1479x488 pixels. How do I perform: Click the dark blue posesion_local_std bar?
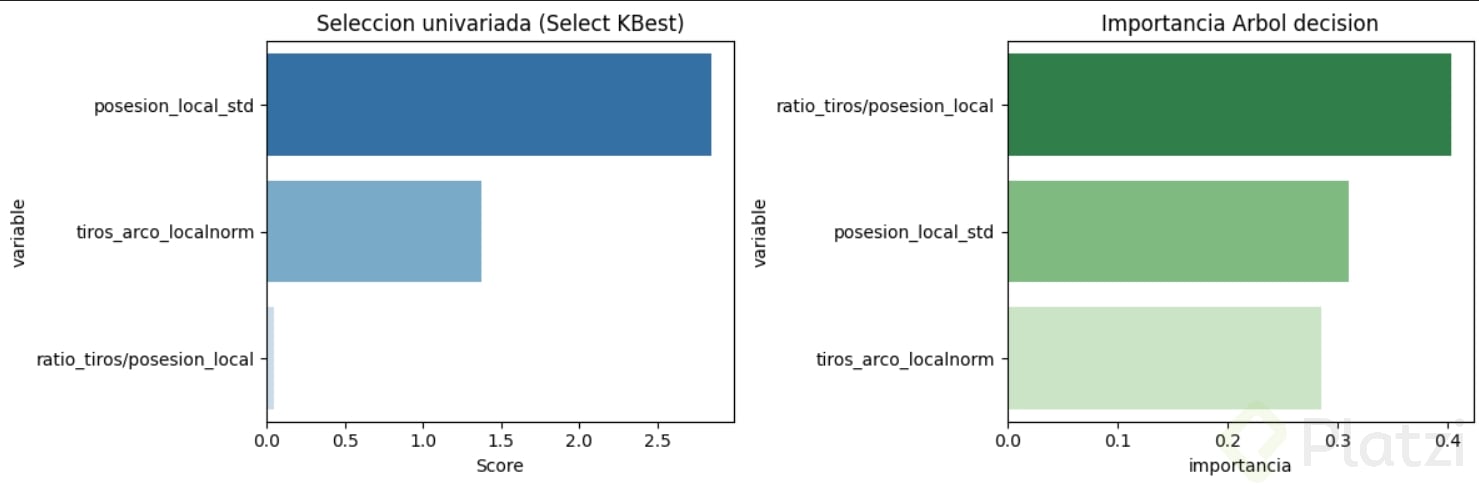[489, 105]
